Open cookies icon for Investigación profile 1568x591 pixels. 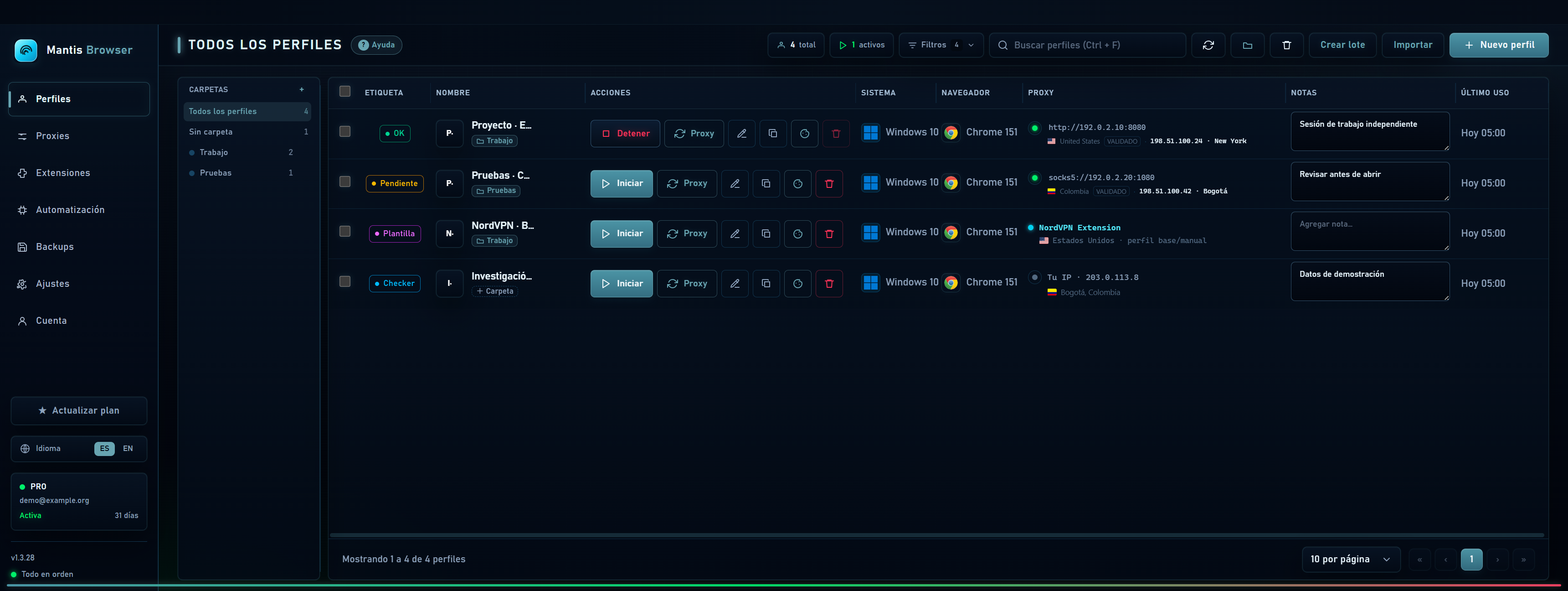tap(798, 283)
